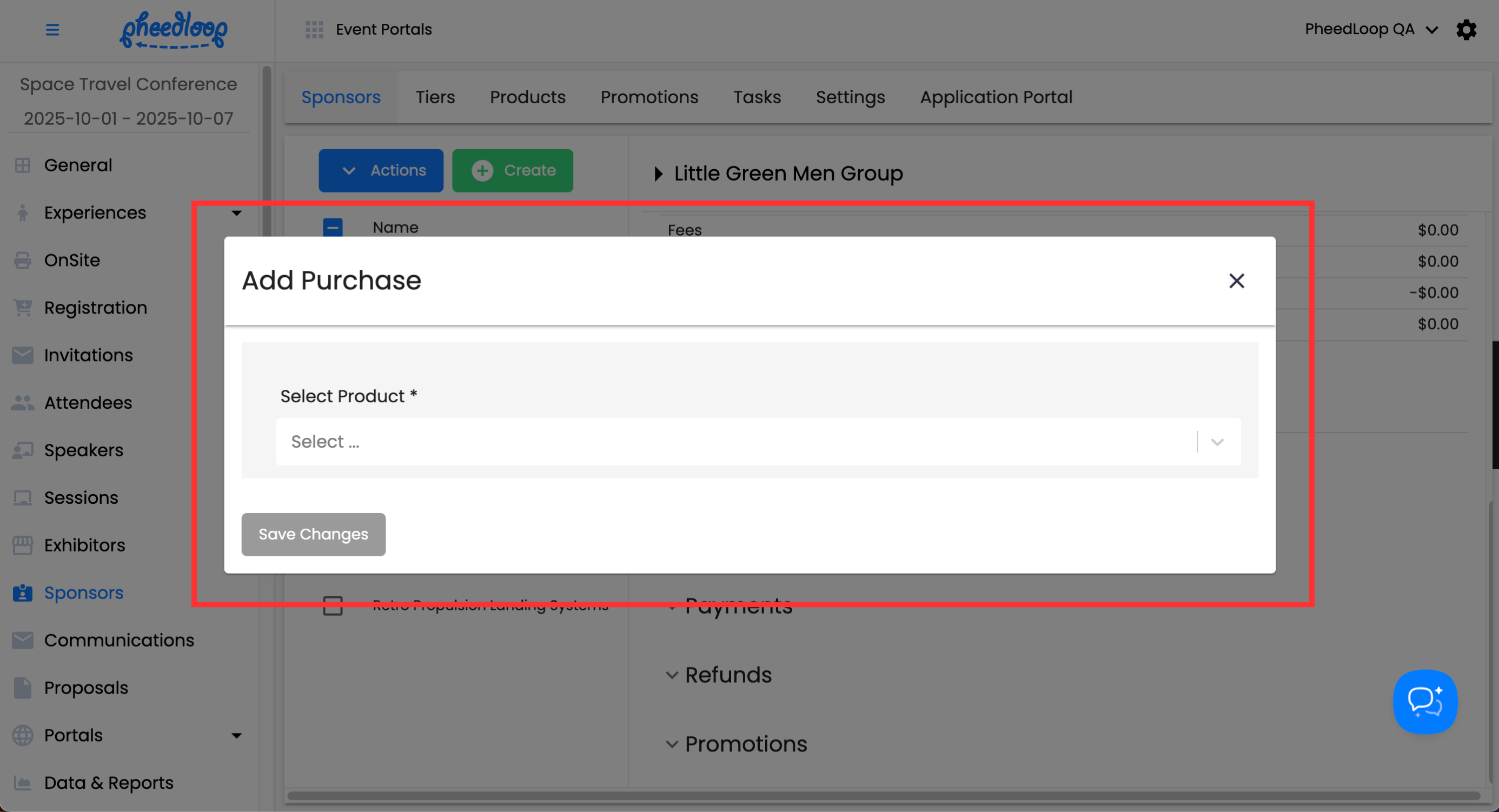Open the chat support bubble
1499x812 pixels.
[1424, 702]
